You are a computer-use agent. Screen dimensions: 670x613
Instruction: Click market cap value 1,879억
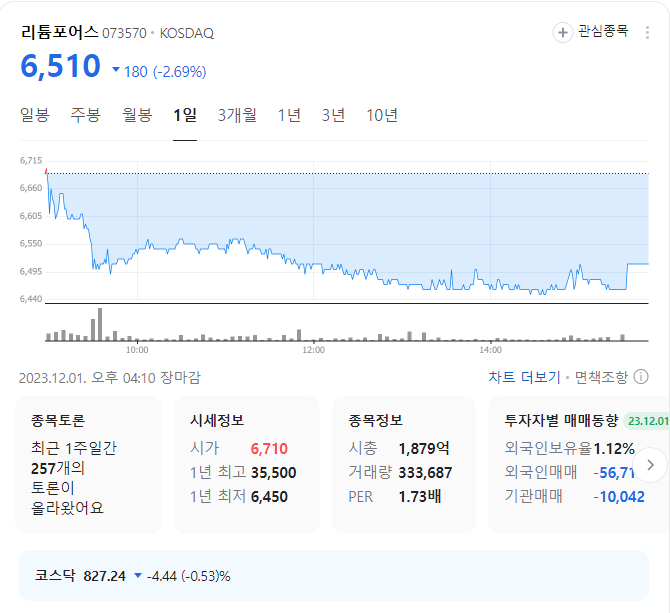pyautogui.click(x=424, y=449)
